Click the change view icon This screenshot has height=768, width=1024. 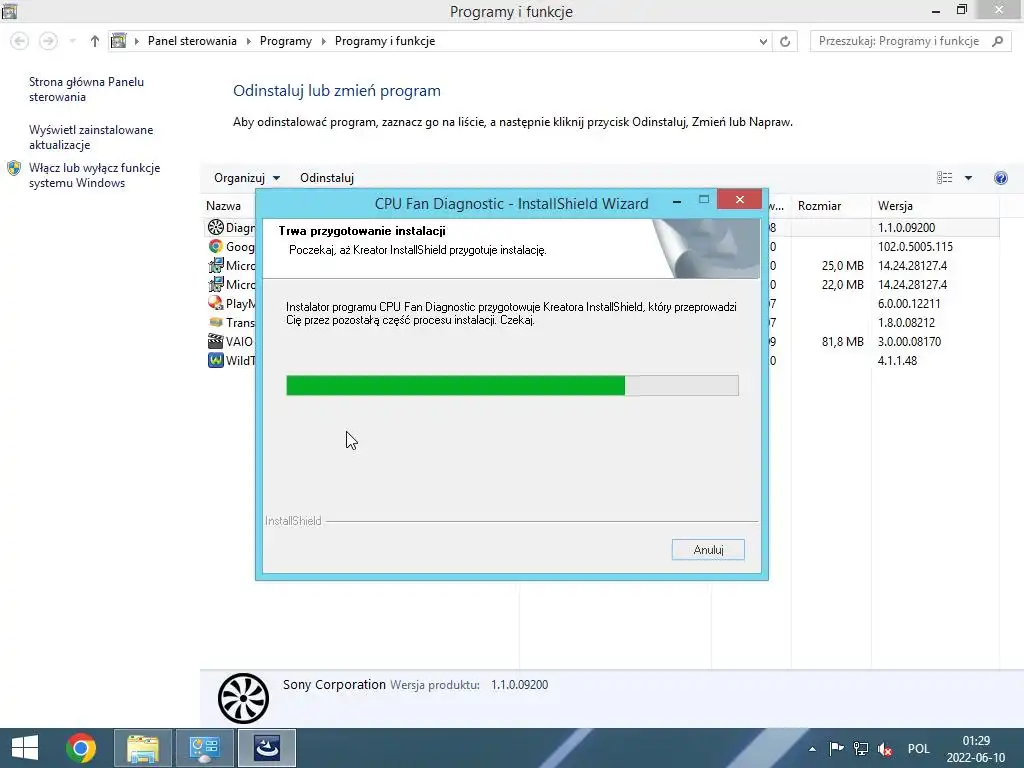[x=944, y=178]
